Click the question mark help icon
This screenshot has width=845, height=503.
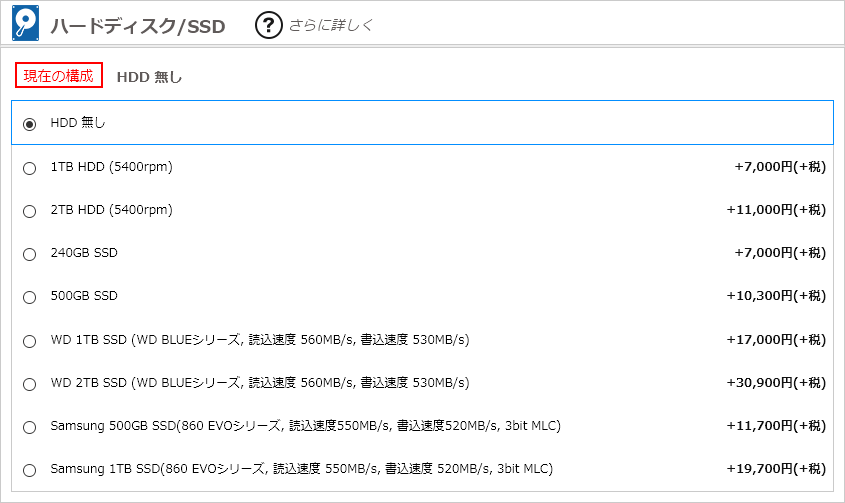coord(268,25)
